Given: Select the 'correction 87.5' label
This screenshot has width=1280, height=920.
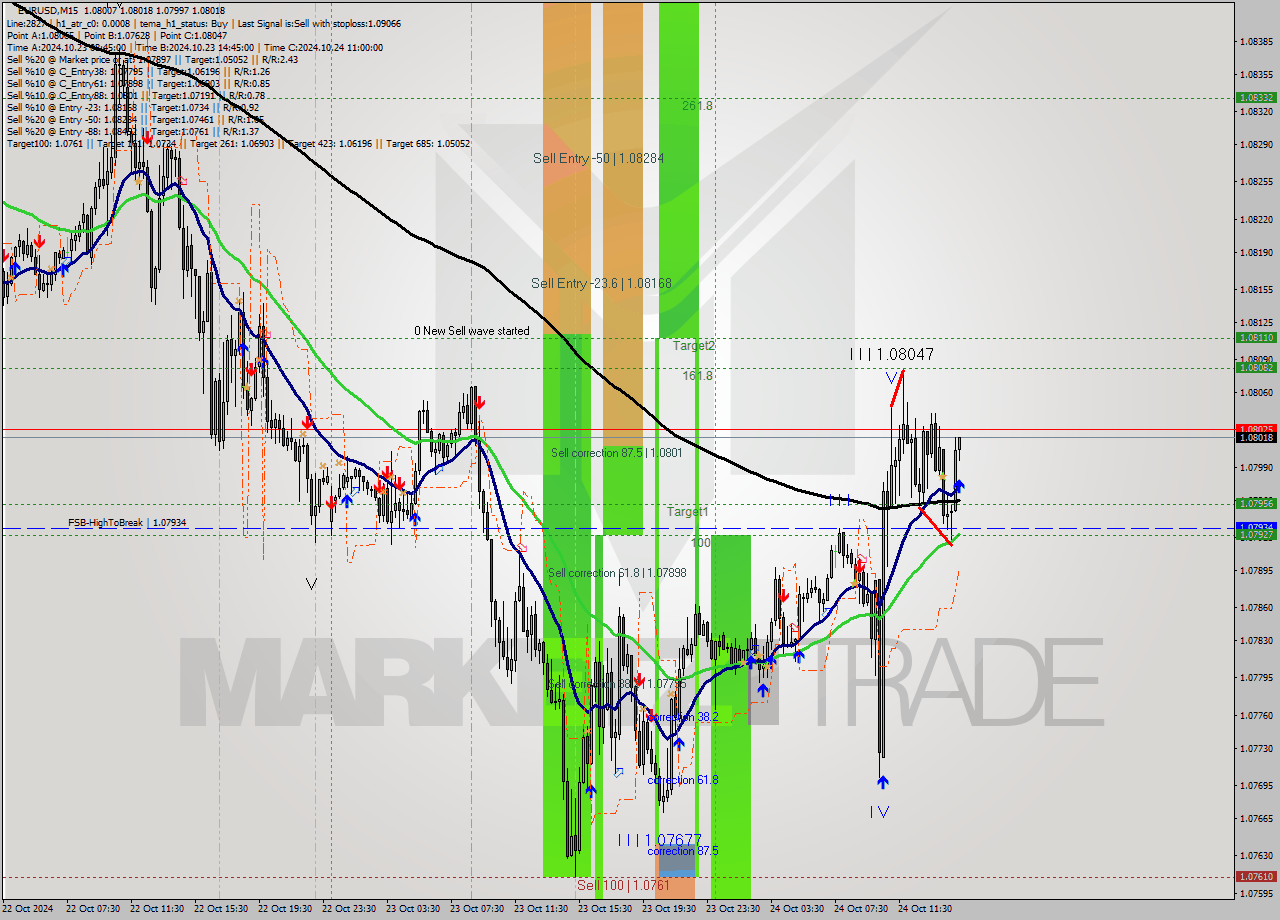Looking at the screenshot, I should [682, 851].
